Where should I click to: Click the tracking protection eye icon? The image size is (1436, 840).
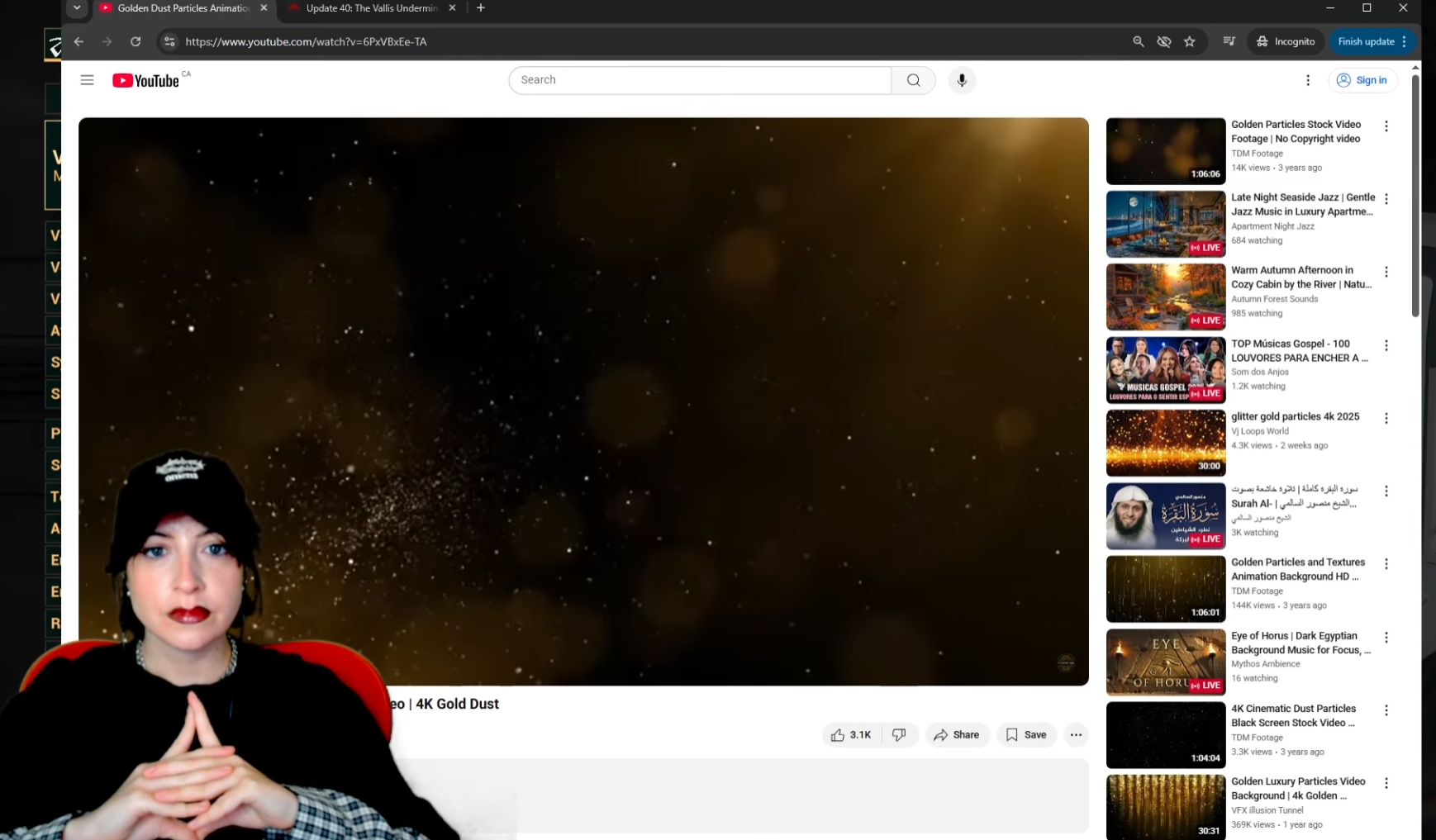coord(1163,41)
